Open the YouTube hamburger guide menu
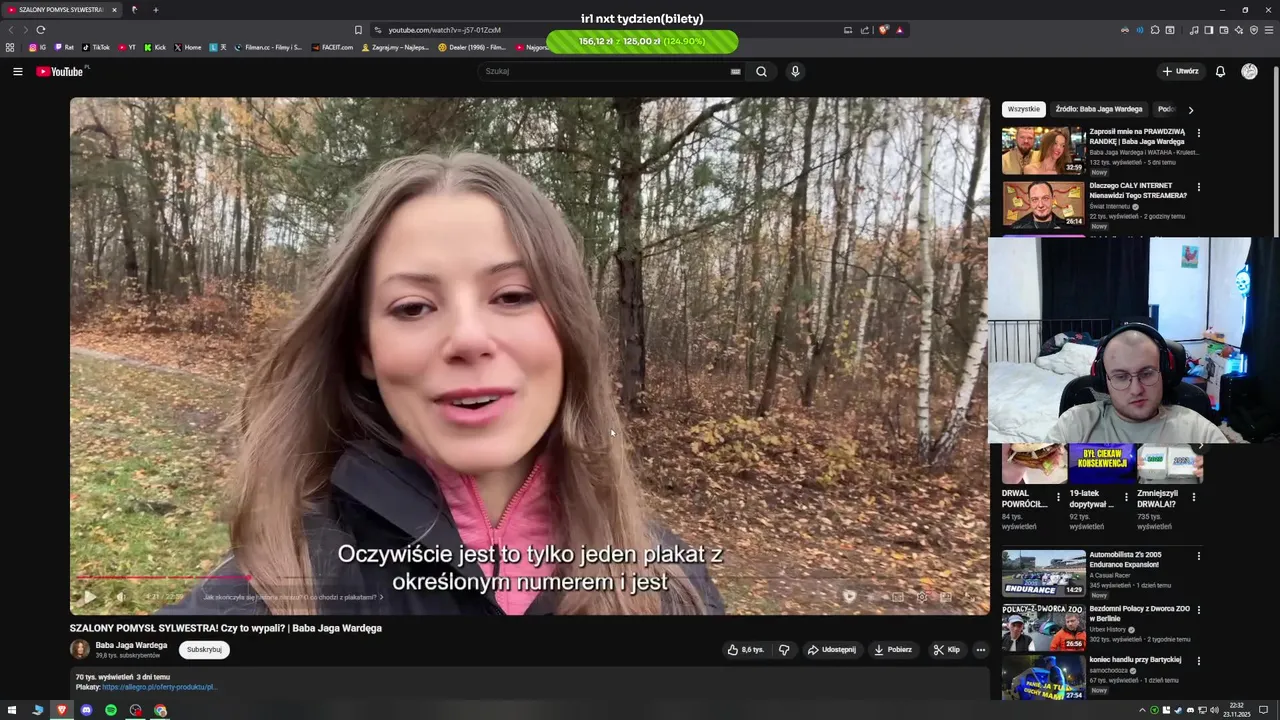This screenshot has width=1280, height=720. pyautogui.click(x=17, y=71)
